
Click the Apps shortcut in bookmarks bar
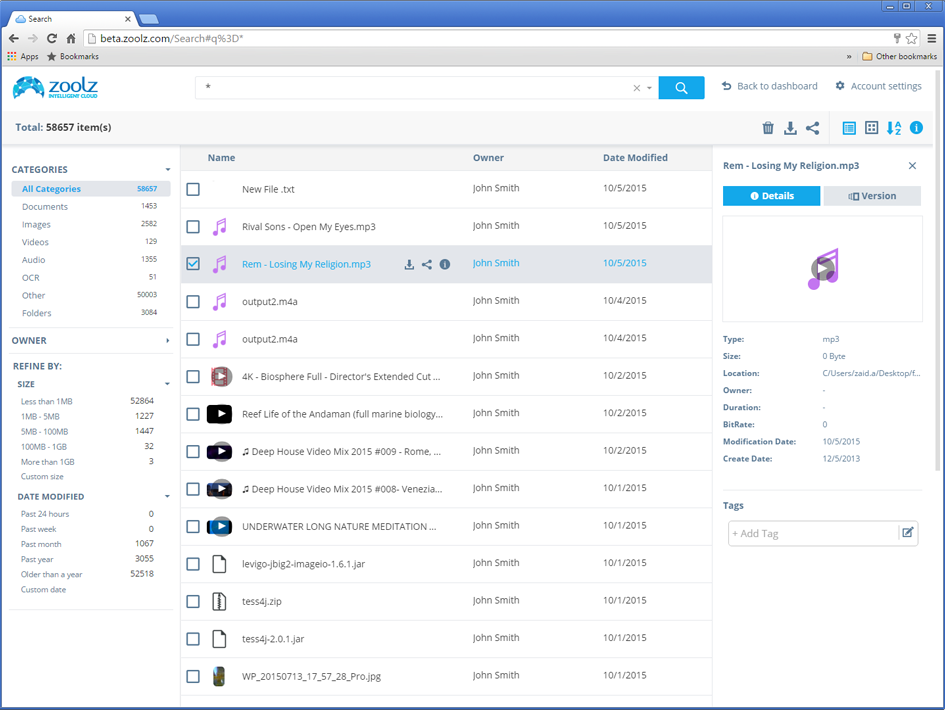coord(23,56)
